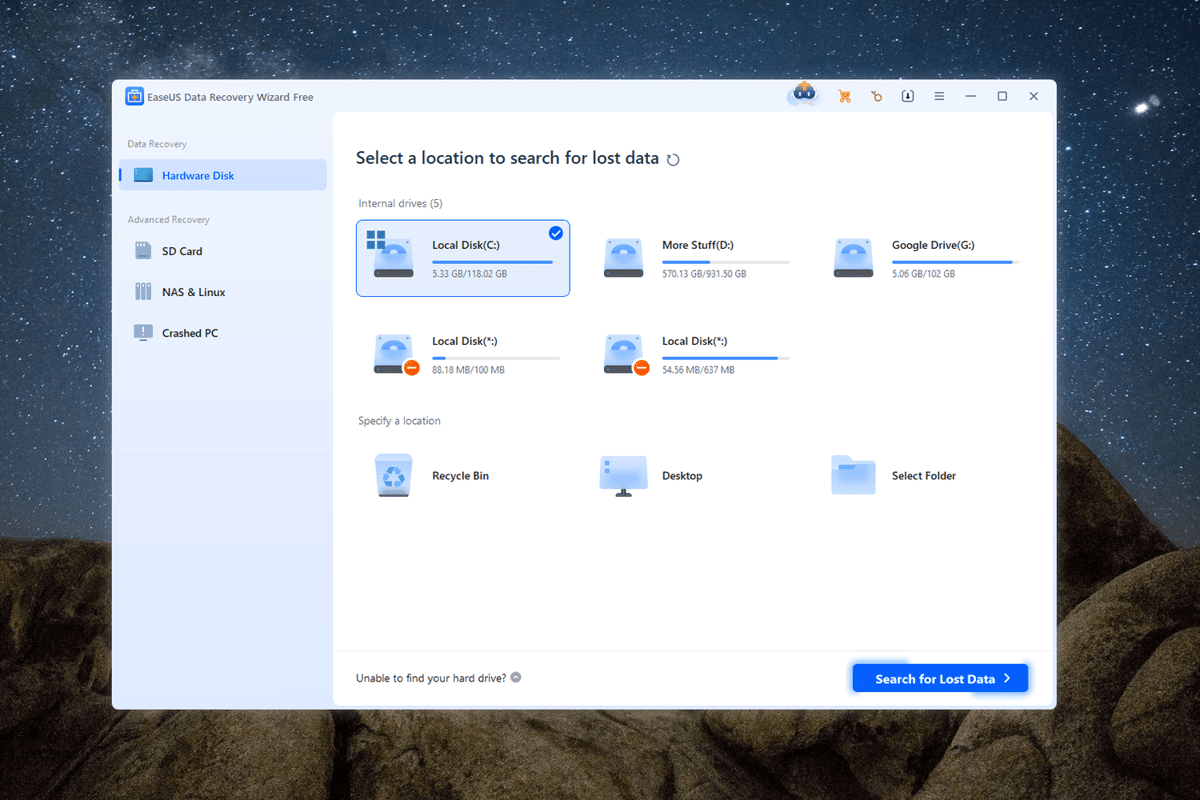Click the shopping cart upgrade icon
Viewport: 1200px width, 800px height.
(x=843, y=95)
